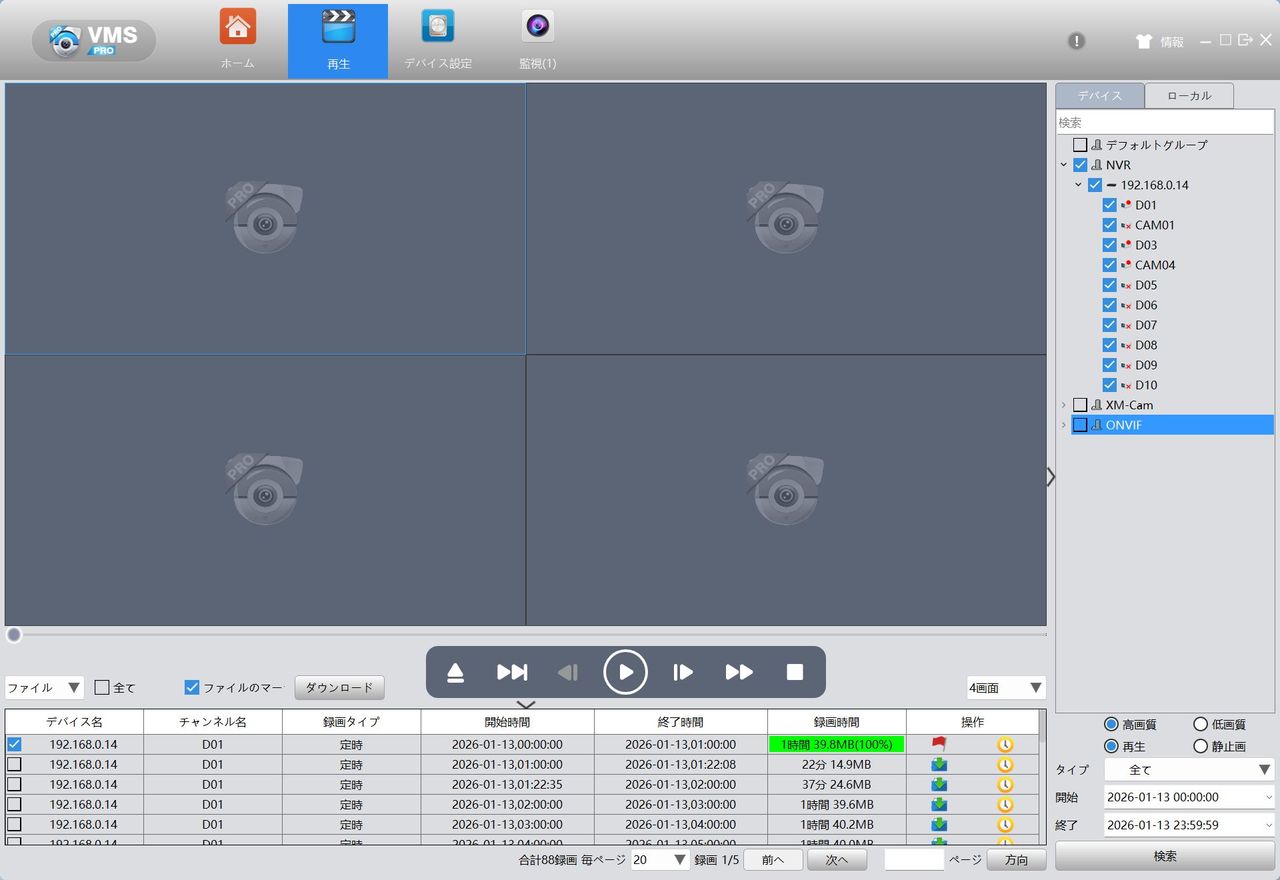Click the step-forward frame icon
1280x880 pixels.
tap(683, 672)
